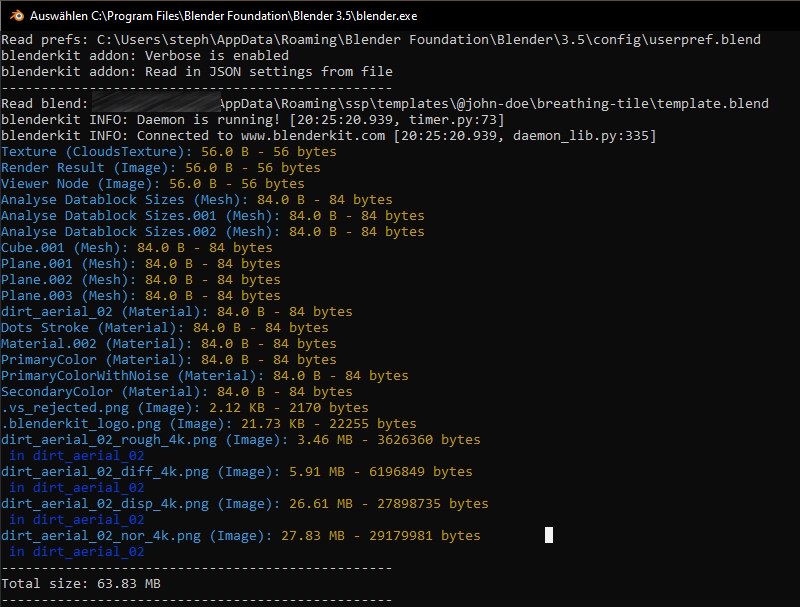Select 'Plane.002 (Mesh)' line
The width and height of the screenshot is (800, 607).
click(141, 280)
